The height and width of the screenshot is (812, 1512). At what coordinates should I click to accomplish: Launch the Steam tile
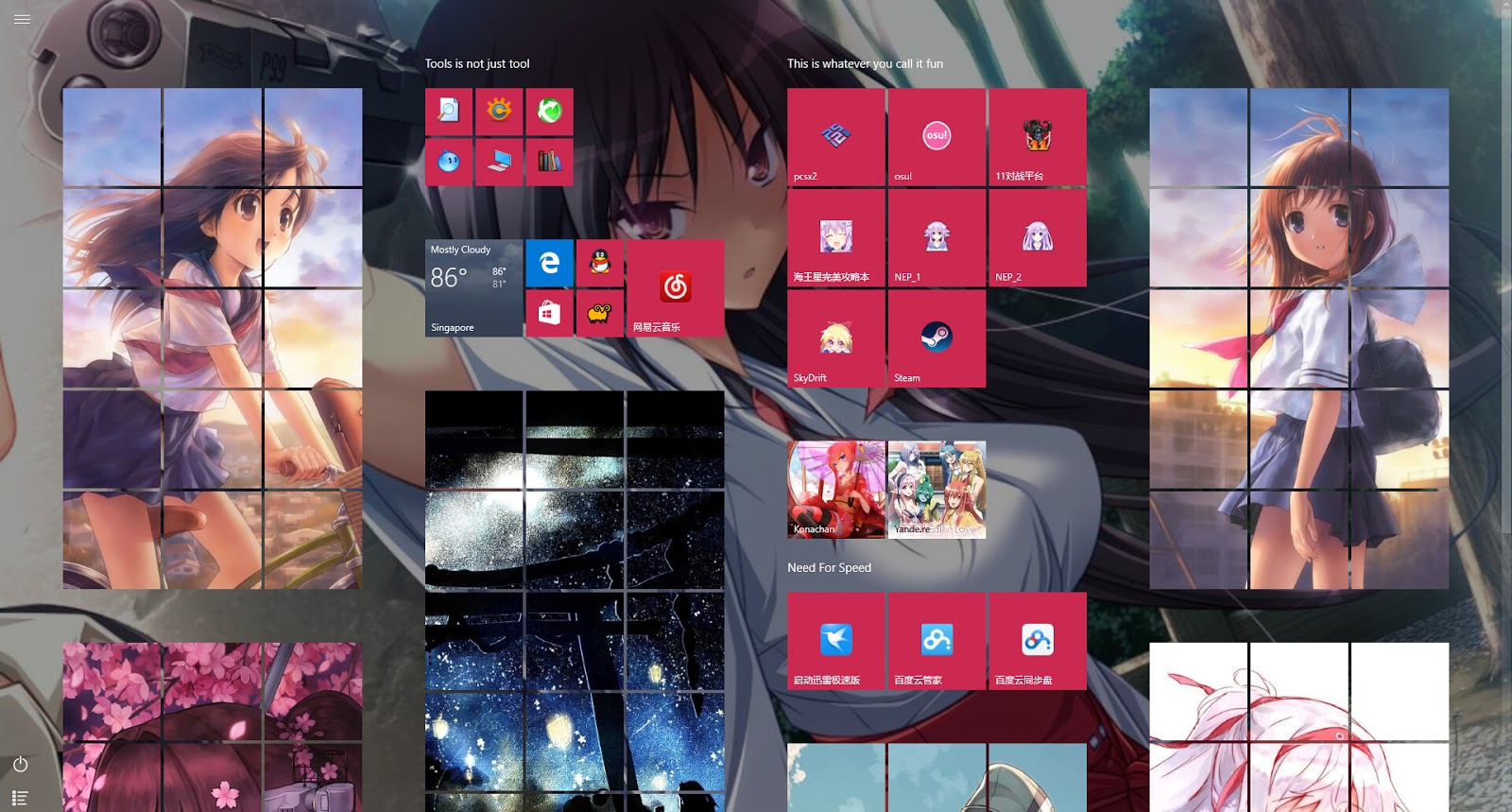(936, 338)
